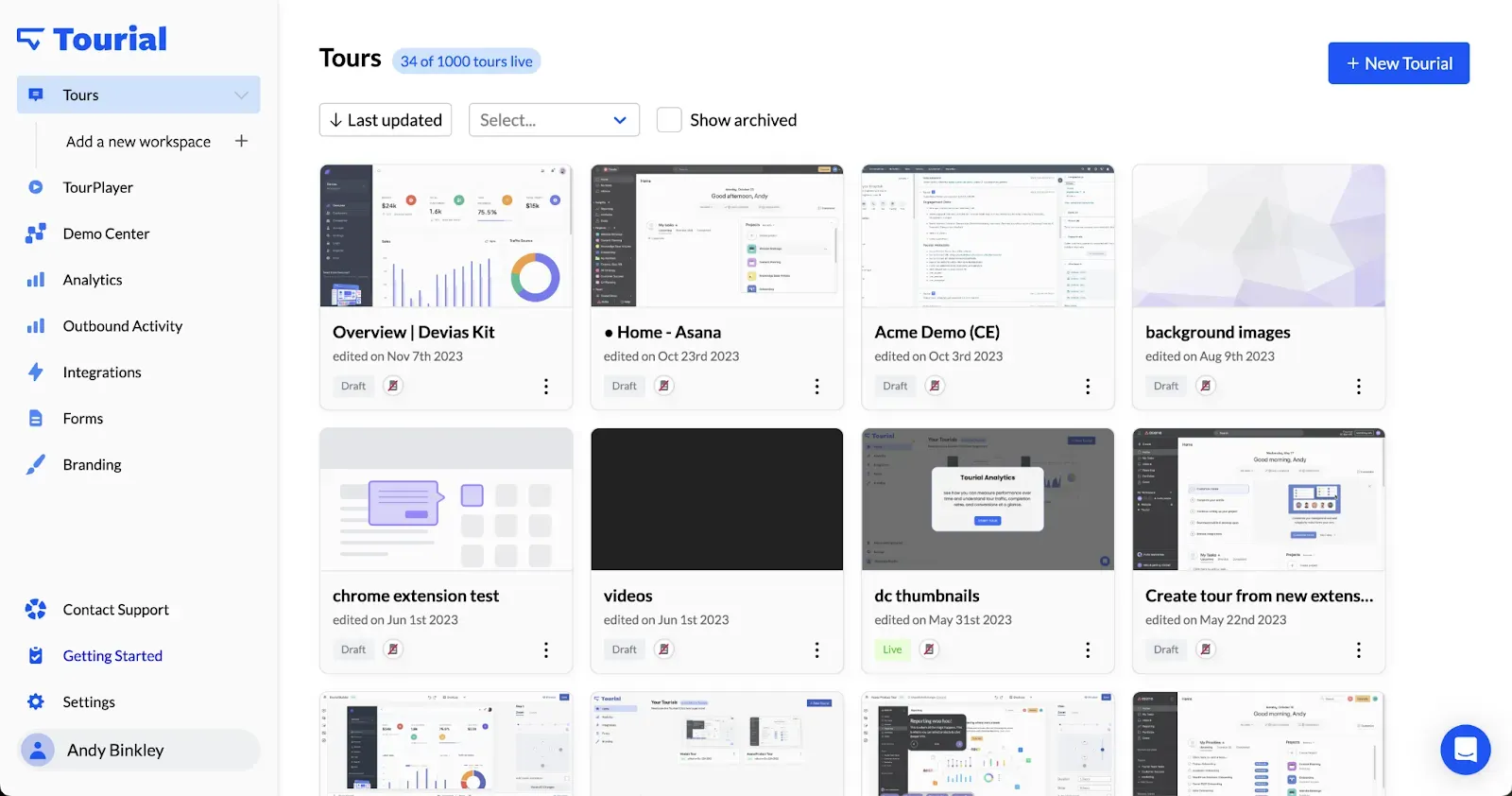
Task: Click the crossed-out icon on Home - Asana
Action: pyautogui.click(x=664, y=386)
